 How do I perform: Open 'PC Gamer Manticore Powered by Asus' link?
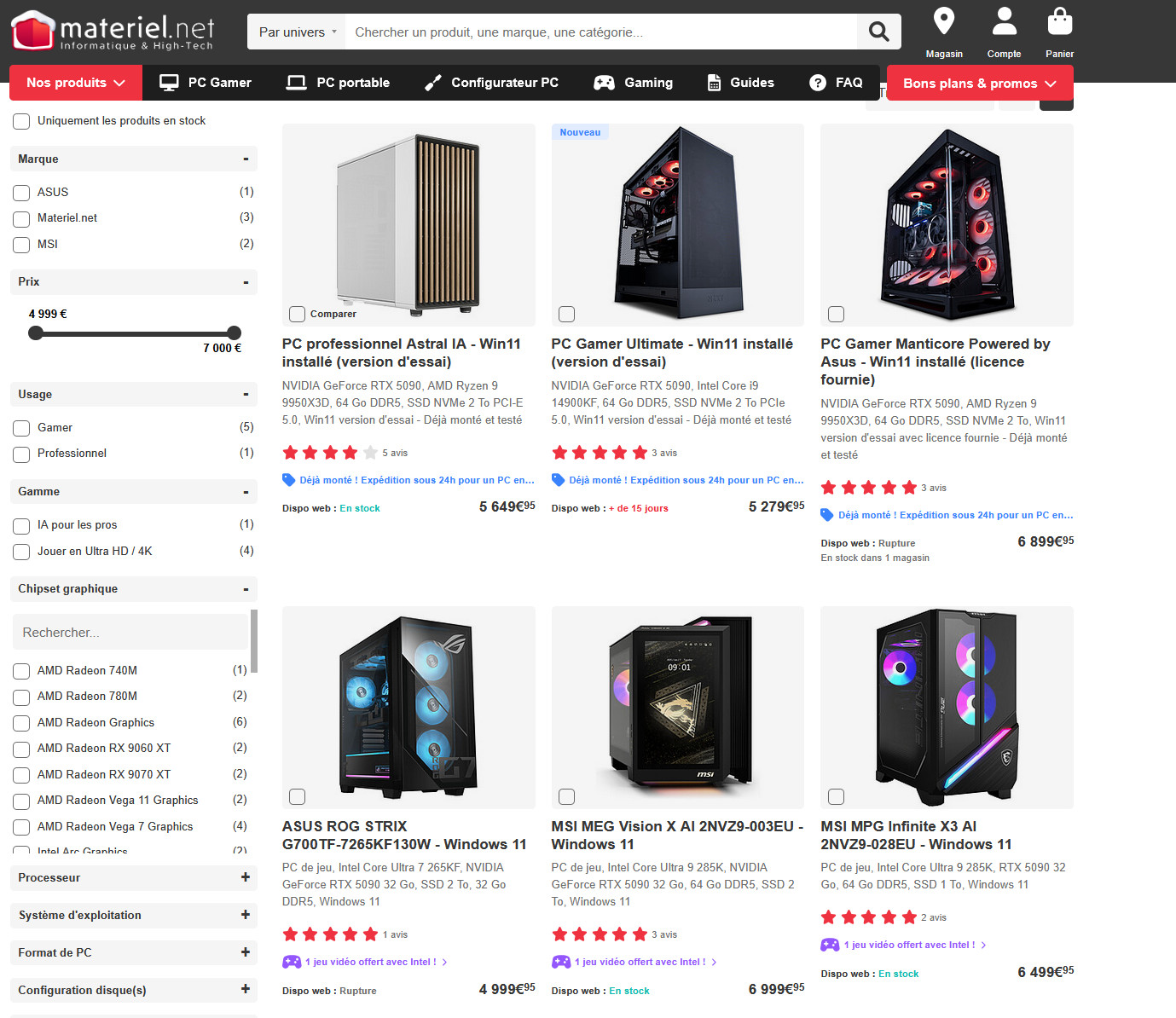tap(936, 362)
